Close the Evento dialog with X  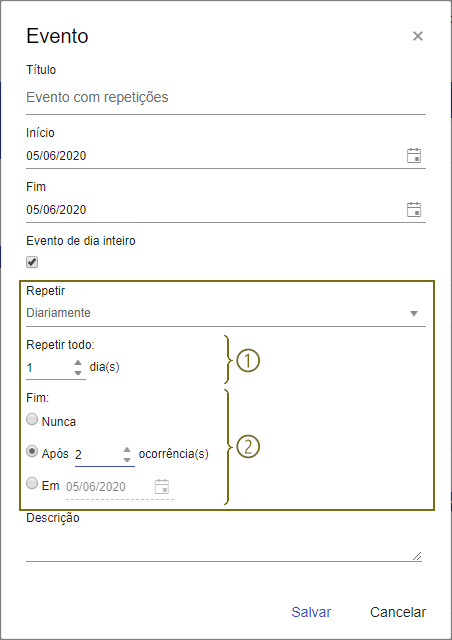pos(418,36)
